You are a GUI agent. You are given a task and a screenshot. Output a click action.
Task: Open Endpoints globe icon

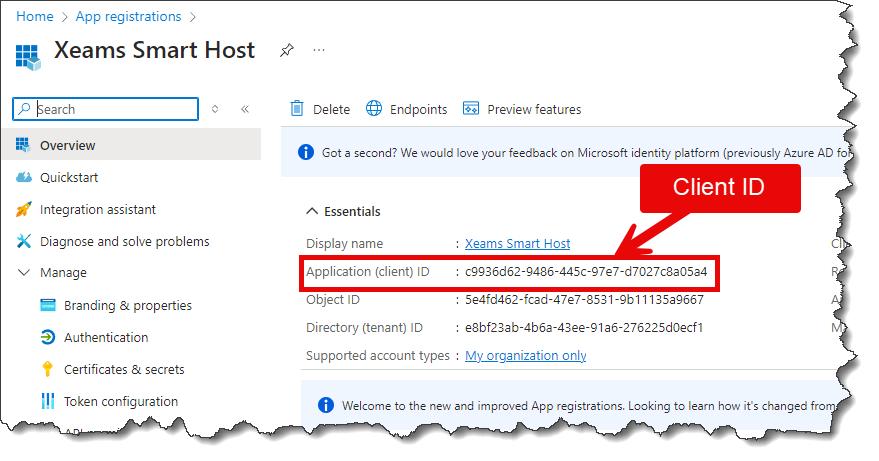pos(374,109)
